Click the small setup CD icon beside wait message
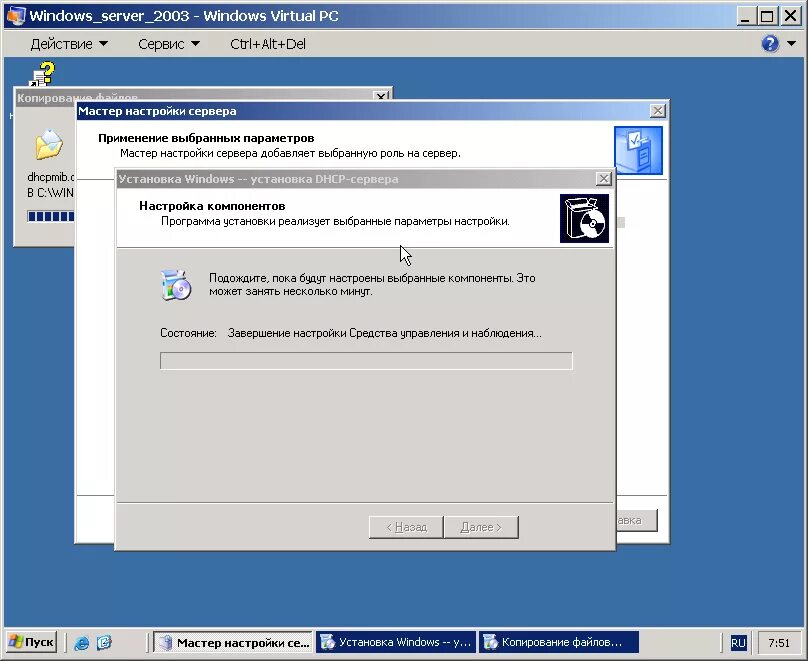The image size is (808, 661). 176,284
